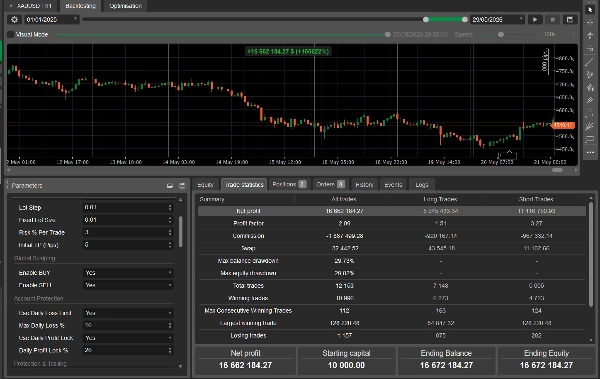Stop the backtest with the stop button
This screenshot has width=600, height=379.
coord(553,20)
